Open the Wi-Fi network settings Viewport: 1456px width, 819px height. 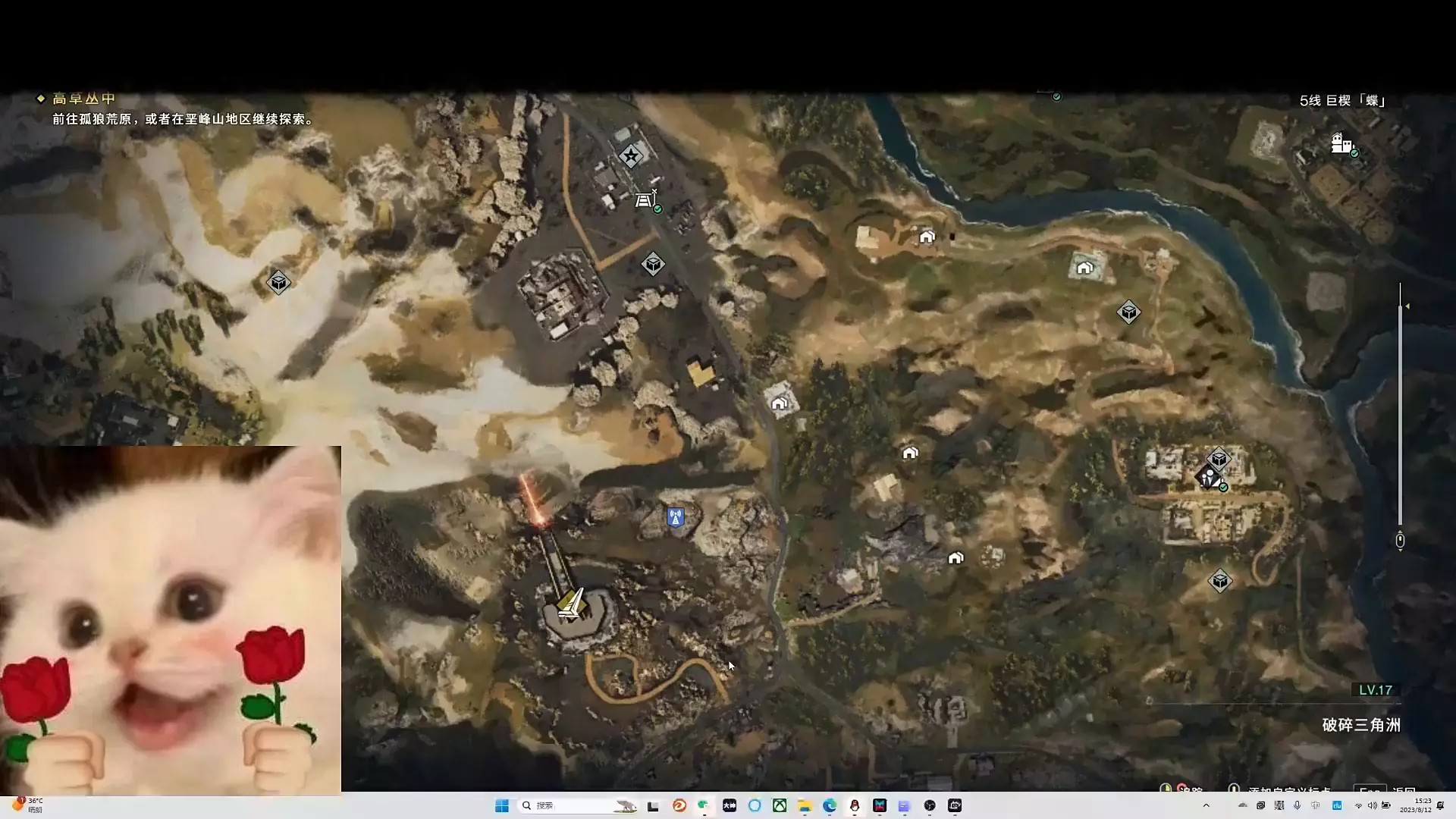(1358, 805)
